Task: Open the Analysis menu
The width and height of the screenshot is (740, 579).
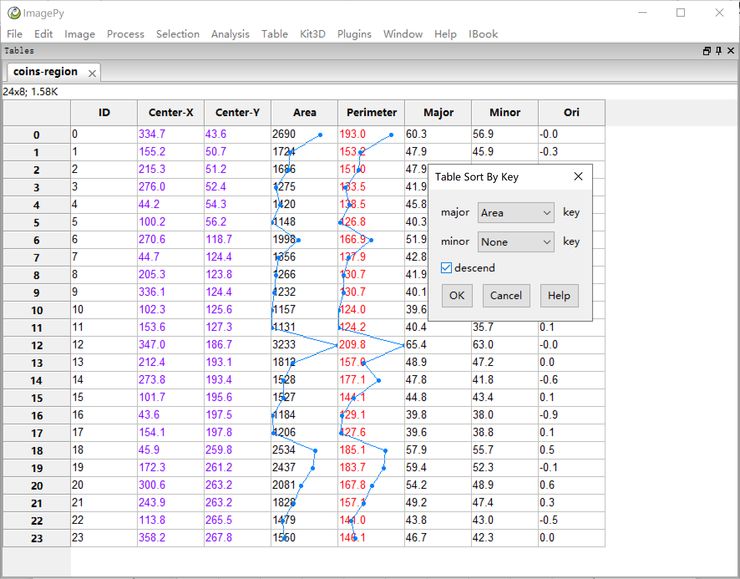Action: click(230, 34)
